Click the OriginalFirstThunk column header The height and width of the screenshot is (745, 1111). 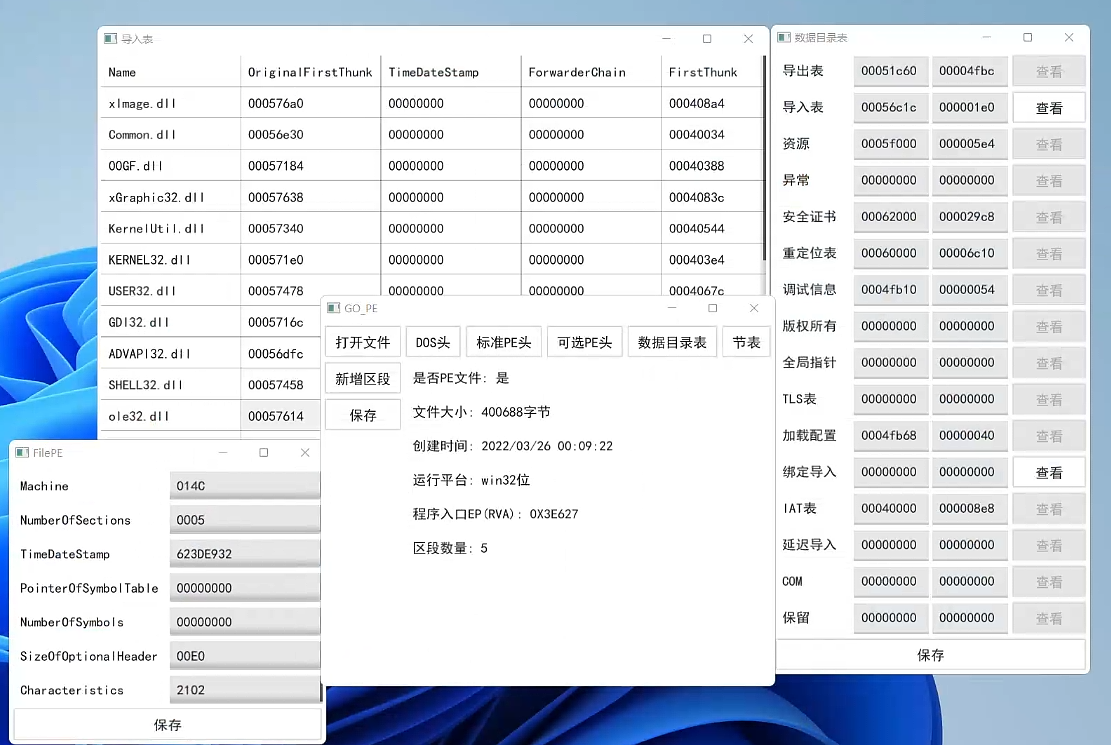tap(310, 72)
